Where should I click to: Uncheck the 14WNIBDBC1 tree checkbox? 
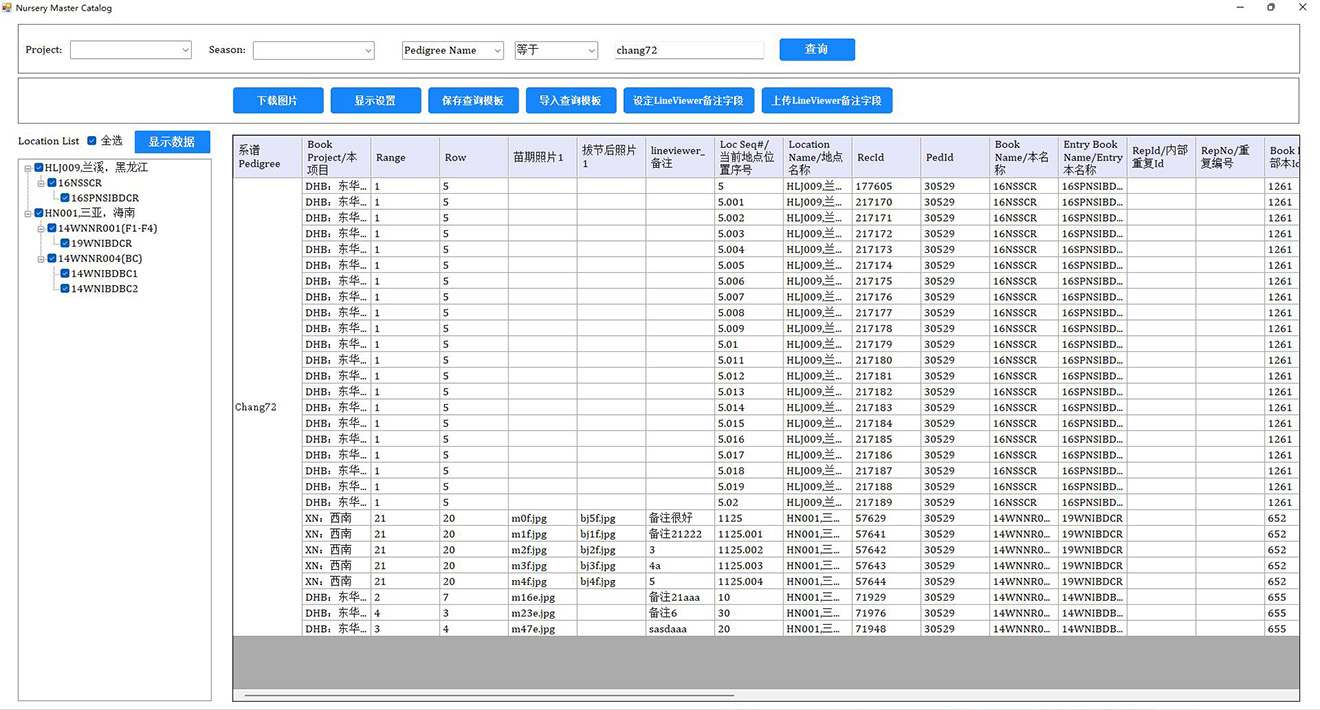coord(65,273)
